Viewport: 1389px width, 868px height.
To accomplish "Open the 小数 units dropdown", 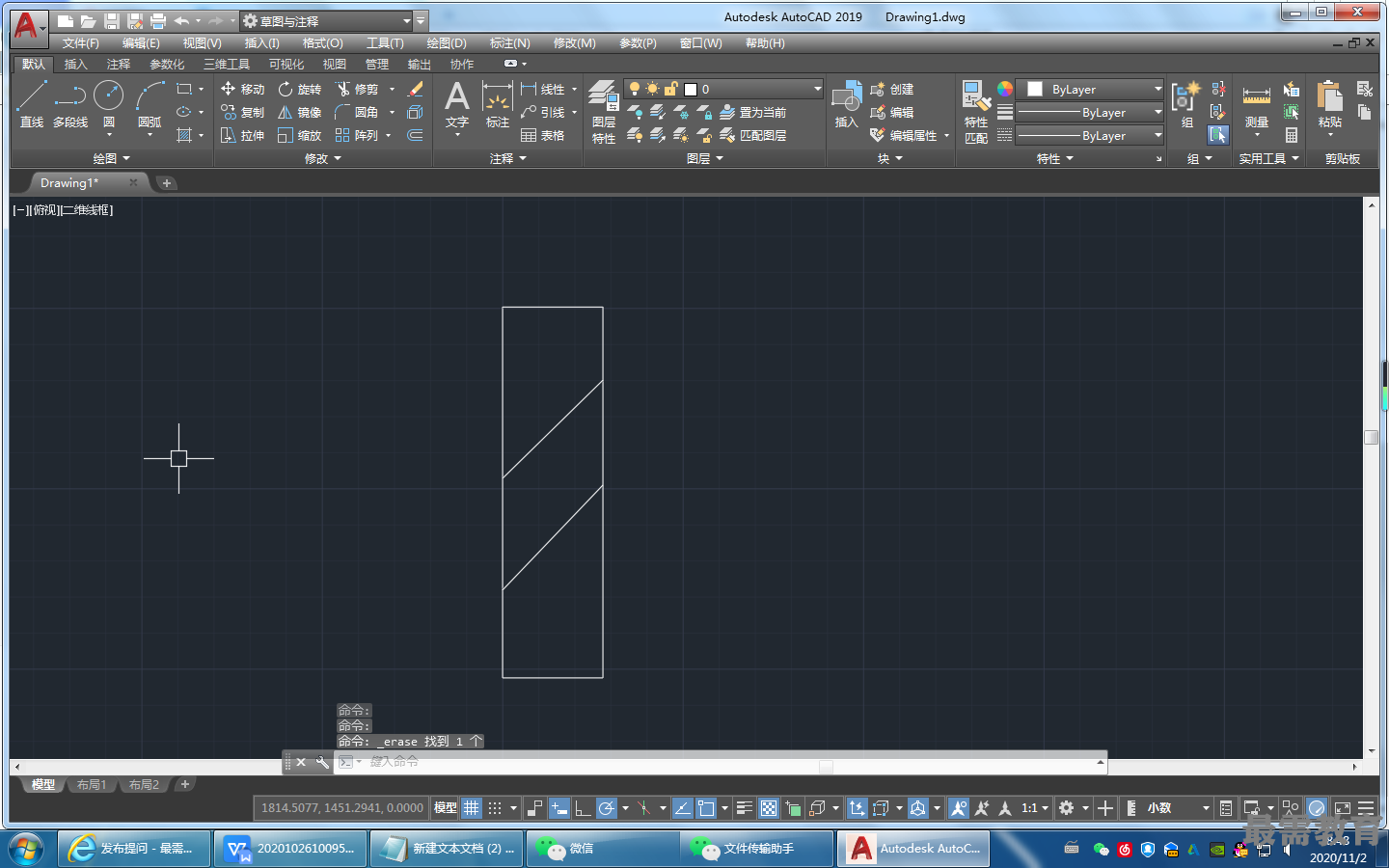I will click(x=1176, y=808).
